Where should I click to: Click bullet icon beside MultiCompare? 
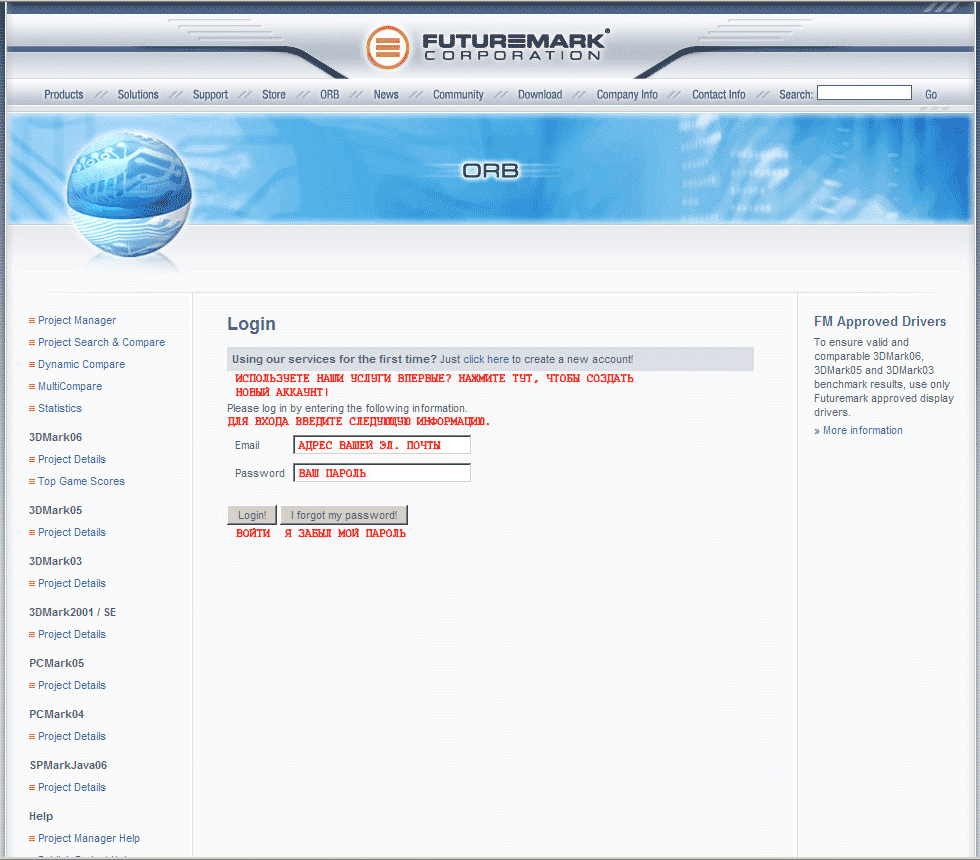tap(32, 387)
